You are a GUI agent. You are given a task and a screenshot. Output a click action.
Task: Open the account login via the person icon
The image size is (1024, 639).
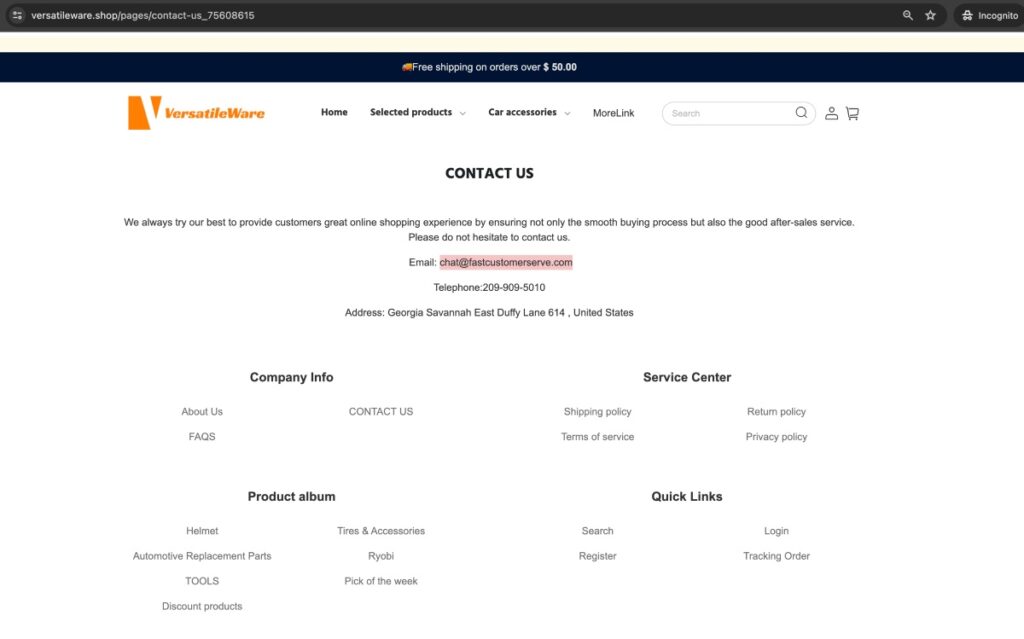(831, 113)
